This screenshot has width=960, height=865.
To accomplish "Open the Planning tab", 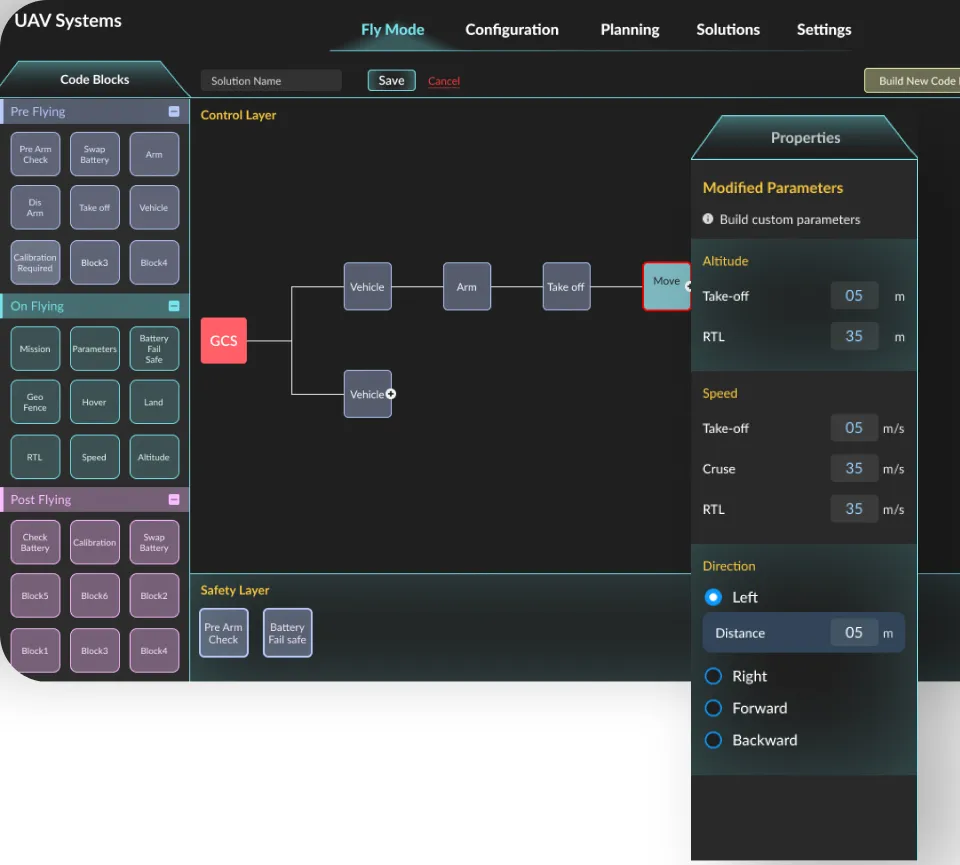I will click(630, 29).
